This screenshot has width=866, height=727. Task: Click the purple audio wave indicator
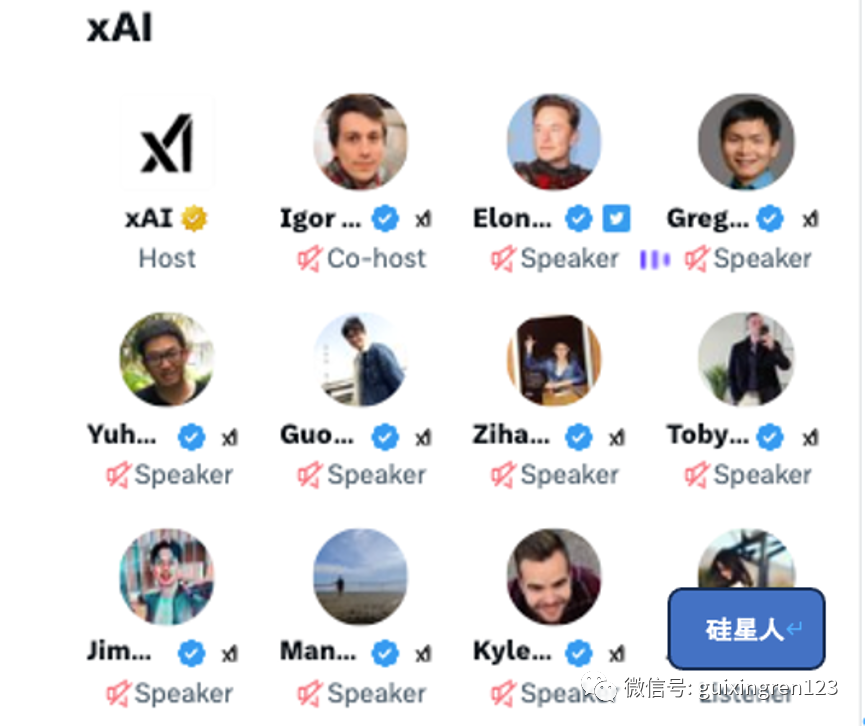[654, 259]
